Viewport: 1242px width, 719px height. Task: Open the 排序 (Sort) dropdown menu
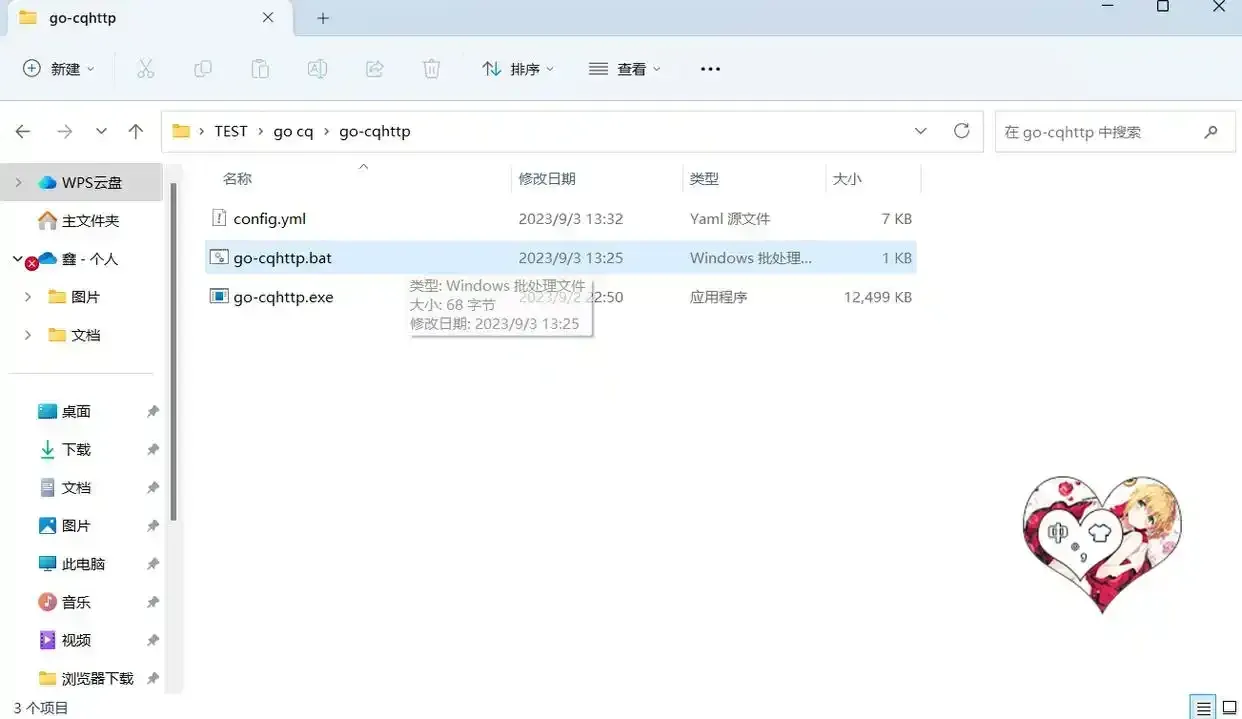pos(517,69)
